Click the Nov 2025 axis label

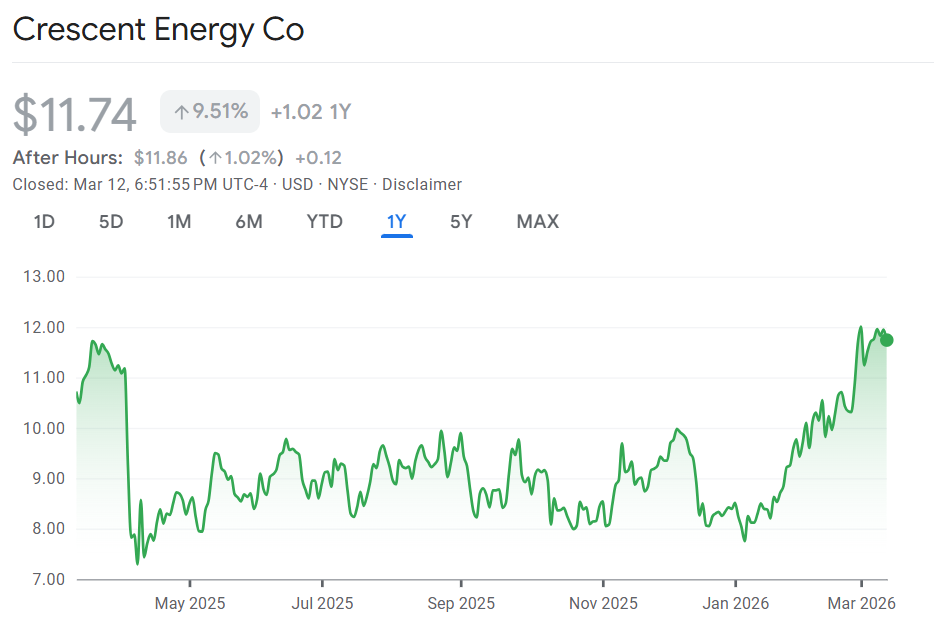pyautogui.click(x=603, y=603)
